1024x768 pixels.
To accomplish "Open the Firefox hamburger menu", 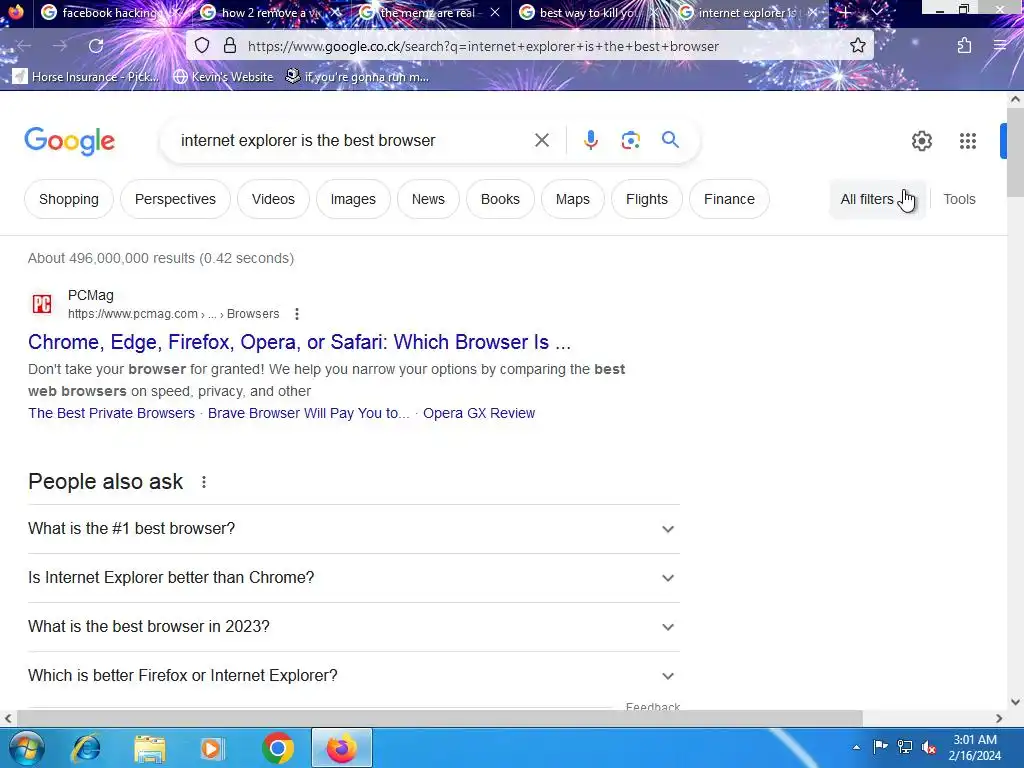I will click(1000, 46).
